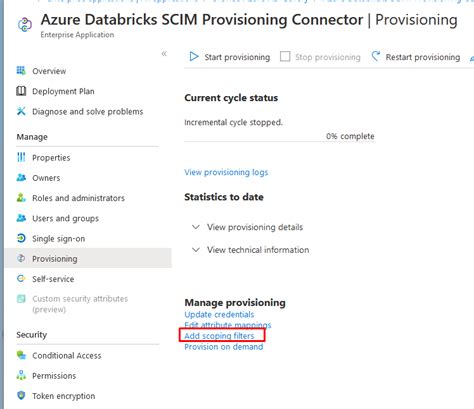The height and width of the screenshot is (409, 474).
Task: Click the Token encryption shield icon
Action: [21, 396]
